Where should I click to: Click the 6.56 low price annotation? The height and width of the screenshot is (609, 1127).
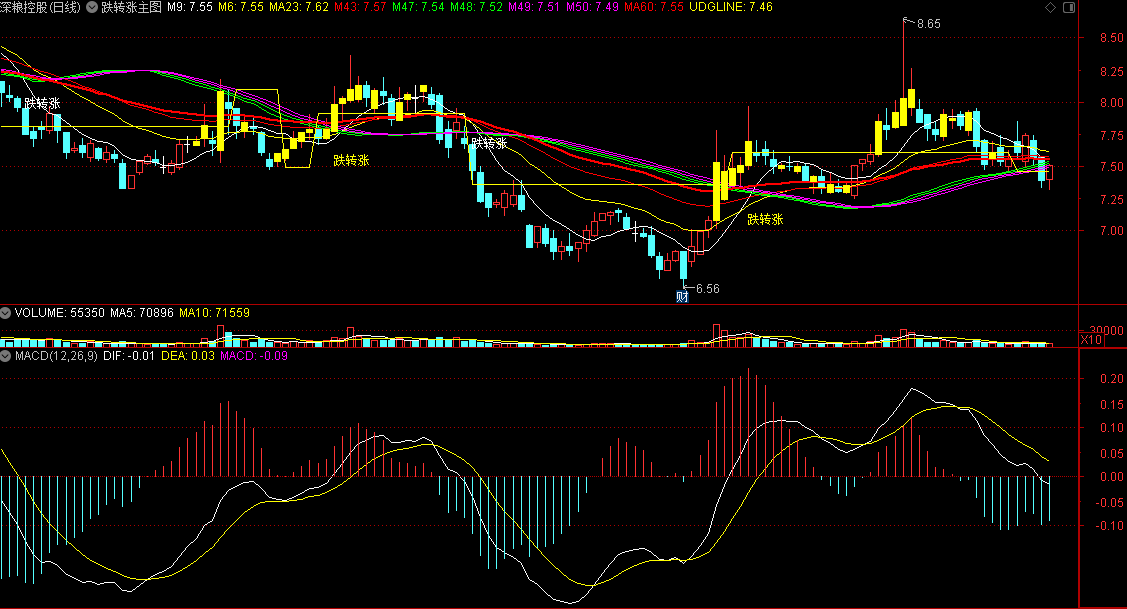coord(707,288)
